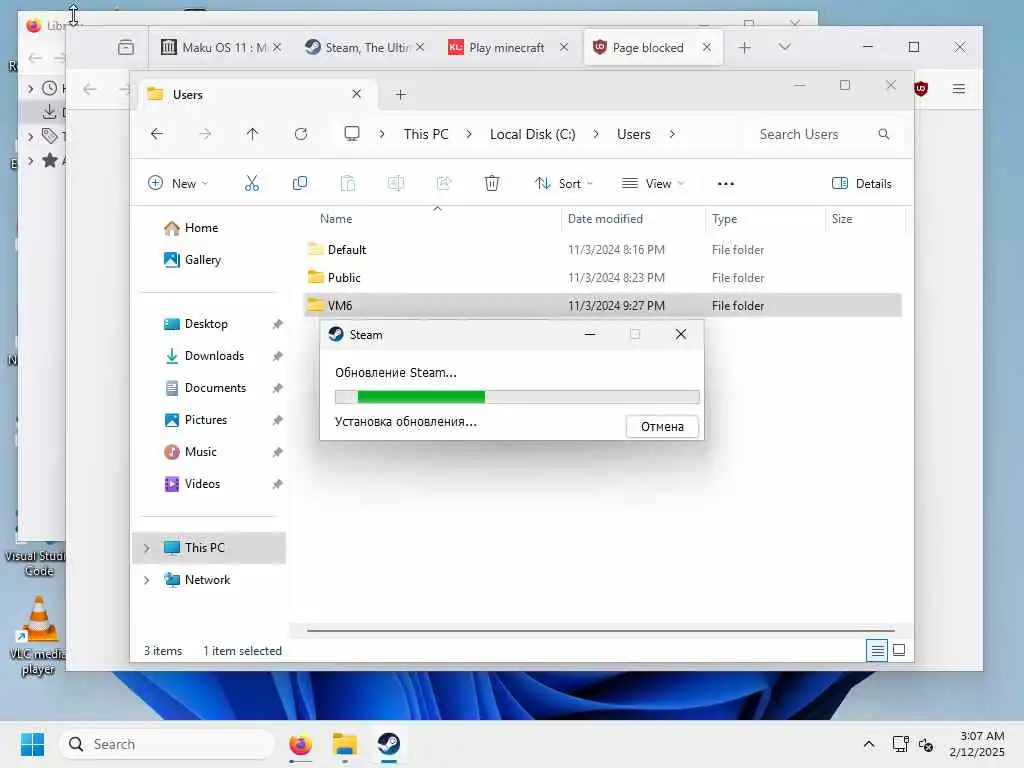
Task: Open the See more three-dots menu
Action: pyautogui.click(x=726, y=184)
